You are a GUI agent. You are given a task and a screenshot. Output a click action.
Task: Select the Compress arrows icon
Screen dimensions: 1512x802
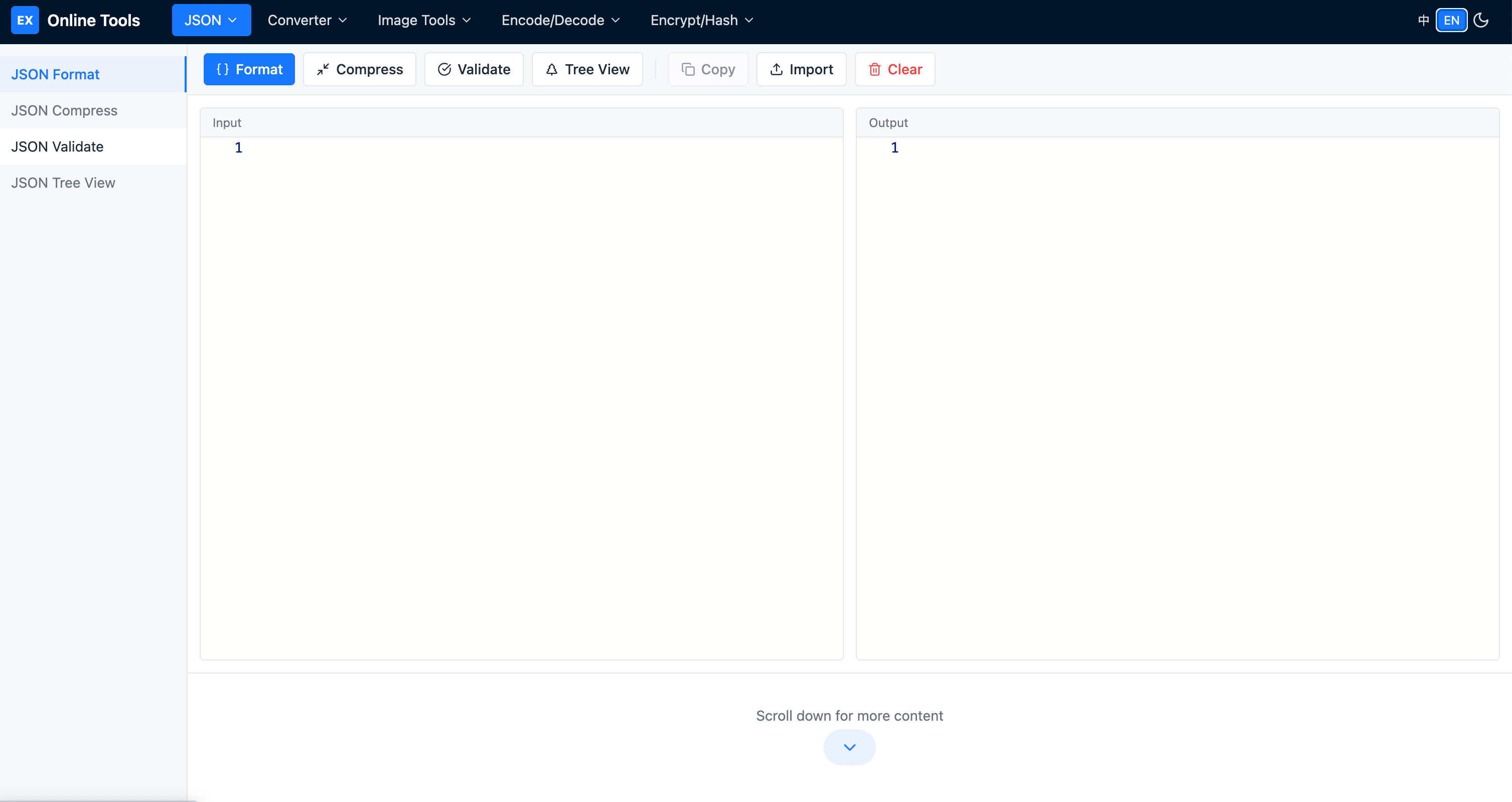(x=322, y=69)
